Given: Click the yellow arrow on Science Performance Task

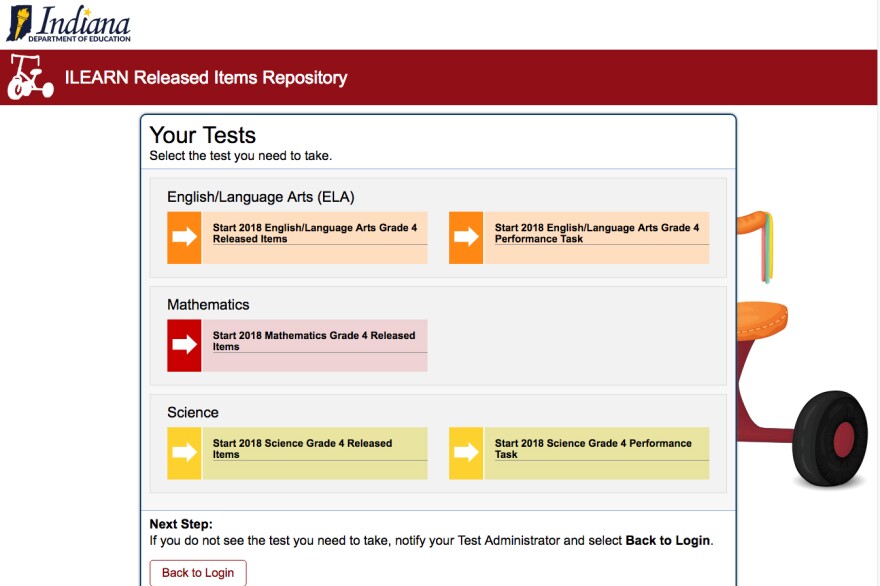Looking at the screenshot, I should (x=466, y=450).
